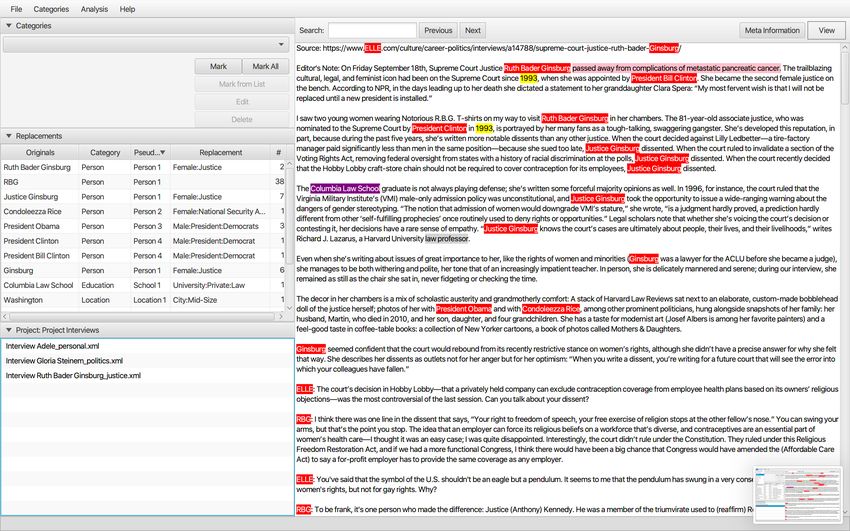
Task: Open the category selection dropdown
Action: click(146, 44)
